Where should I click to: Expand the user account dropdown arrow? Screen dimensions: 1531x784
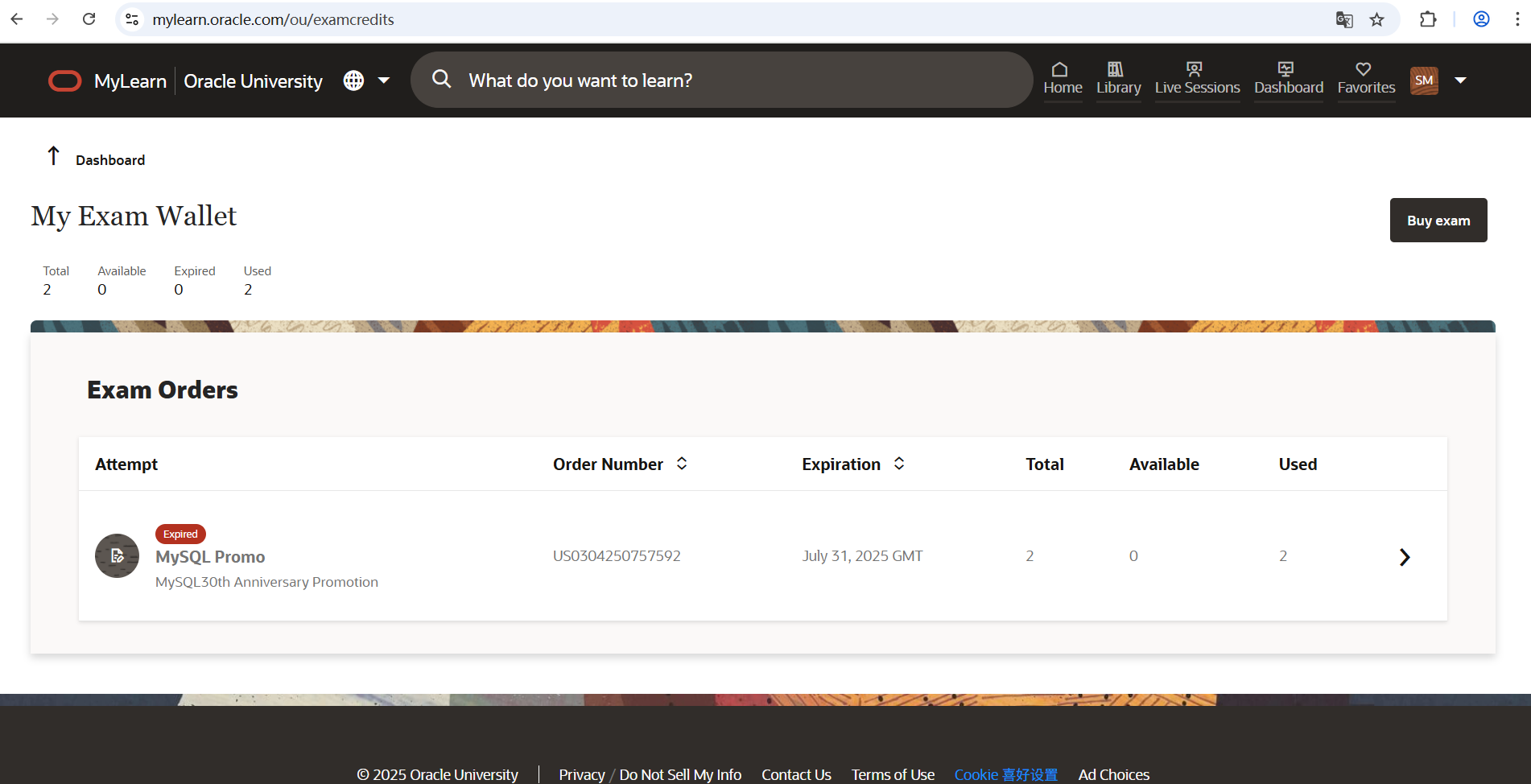tap(1460, 80)
